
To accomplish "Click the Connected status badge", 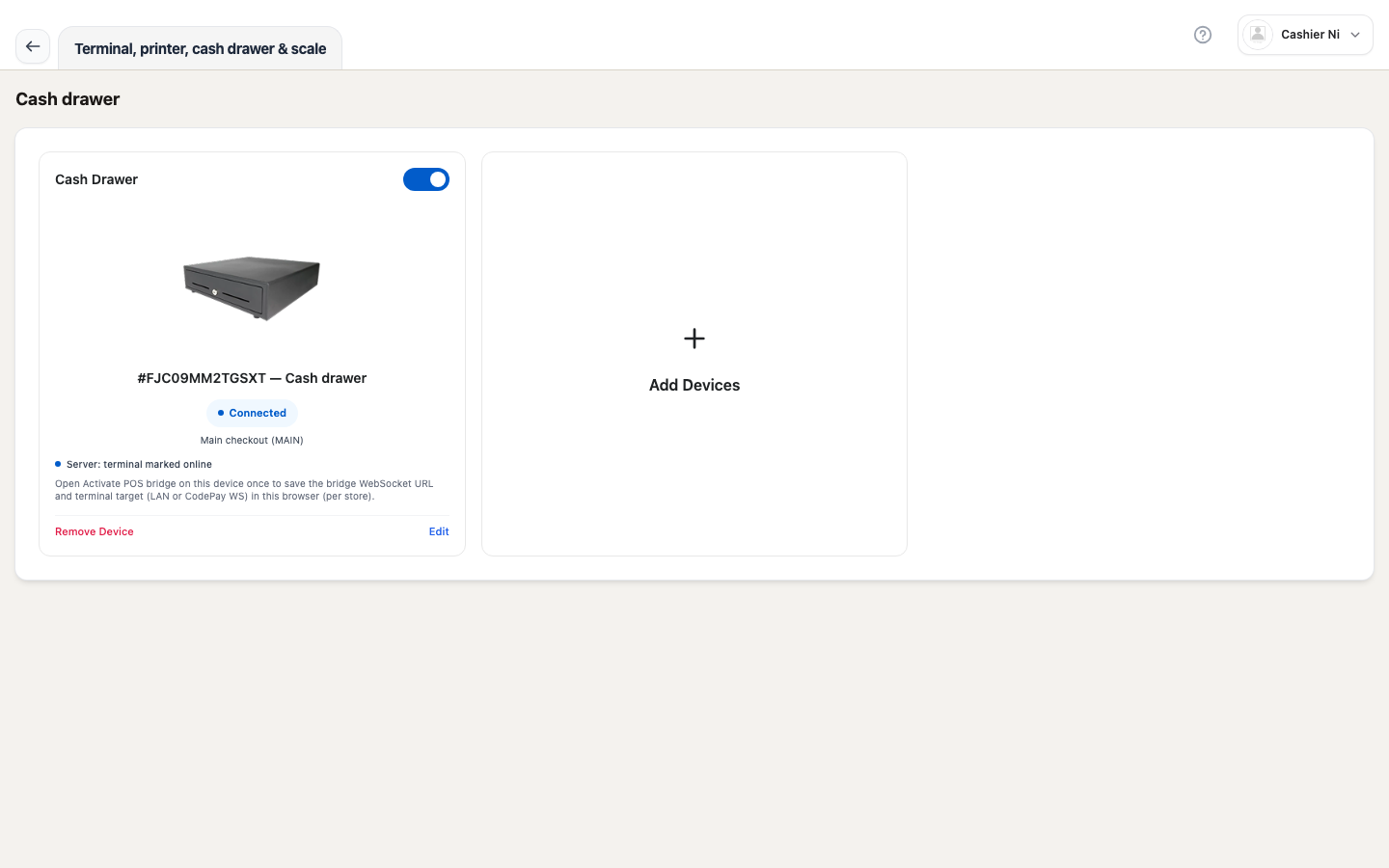I will (x=252, y=413).
